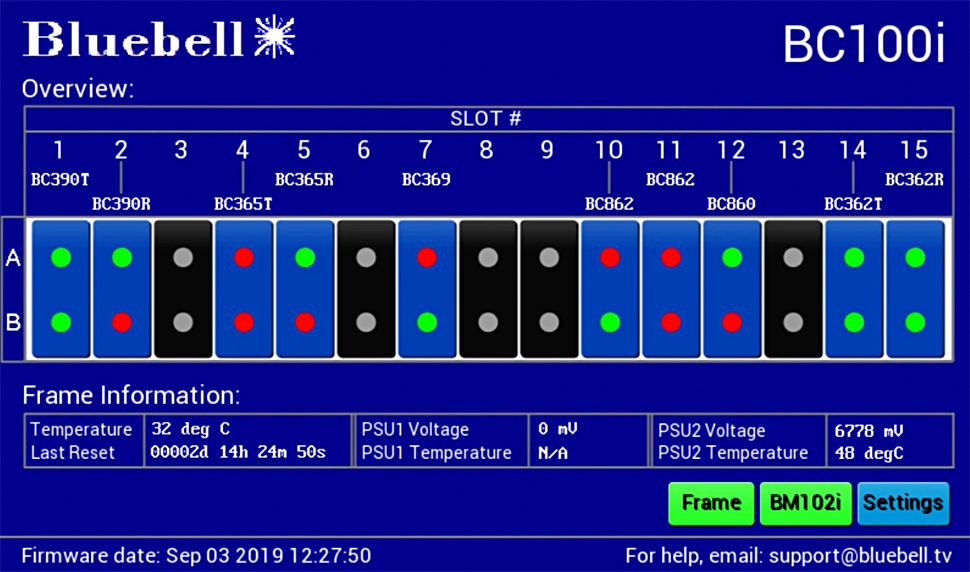Screen dimensions: 970x572
Task: Click the row A label
Action: (13, 257)
